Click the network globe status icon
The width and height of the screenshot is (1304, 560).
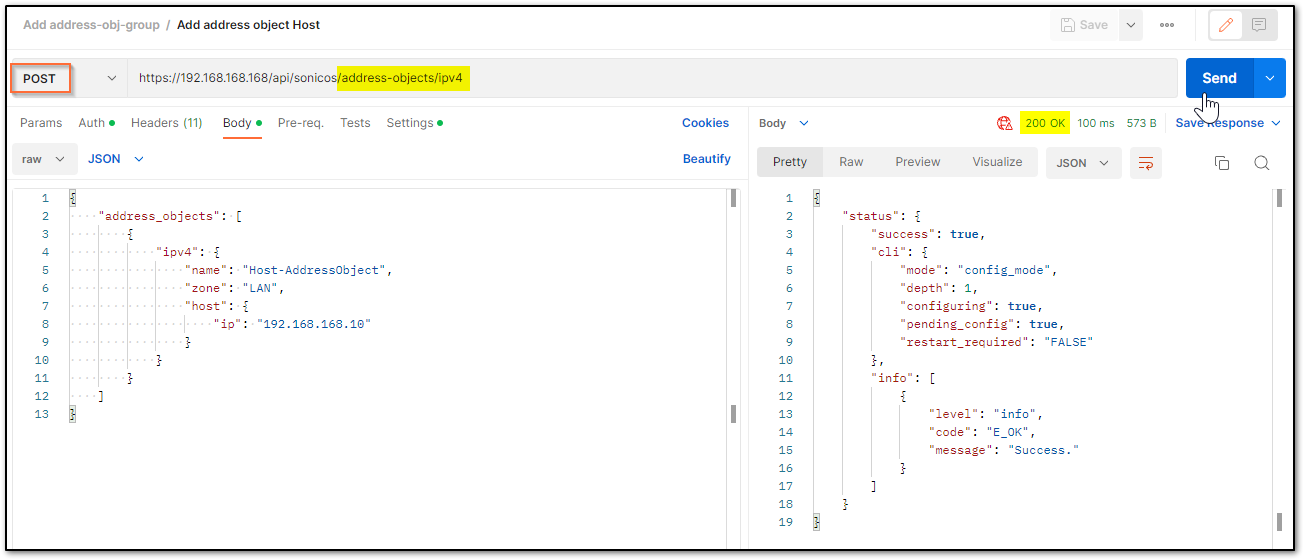pyautogui.click(x=1004, y=123)
